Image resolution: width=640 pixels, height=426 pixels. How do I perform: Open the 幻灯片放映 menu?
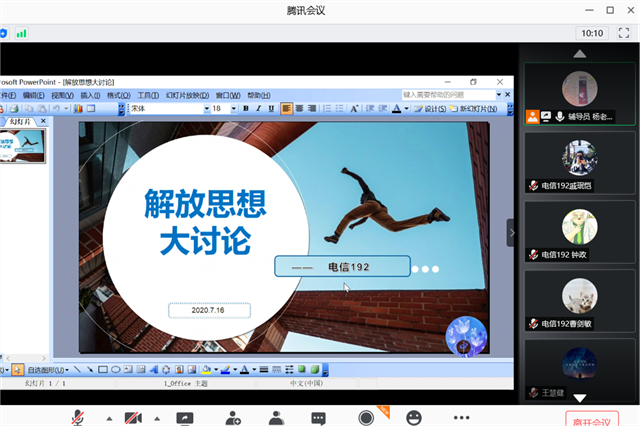[x=184, y=95]
